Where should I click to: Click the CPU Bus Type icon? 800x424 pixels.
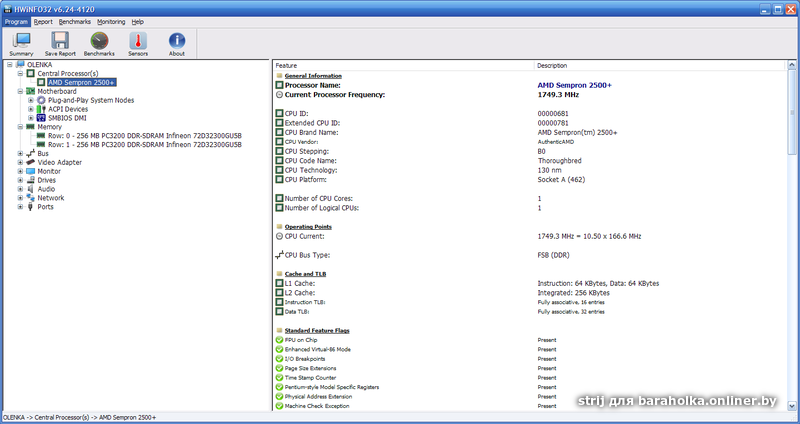pyautogui.click(x=279, y=255)
